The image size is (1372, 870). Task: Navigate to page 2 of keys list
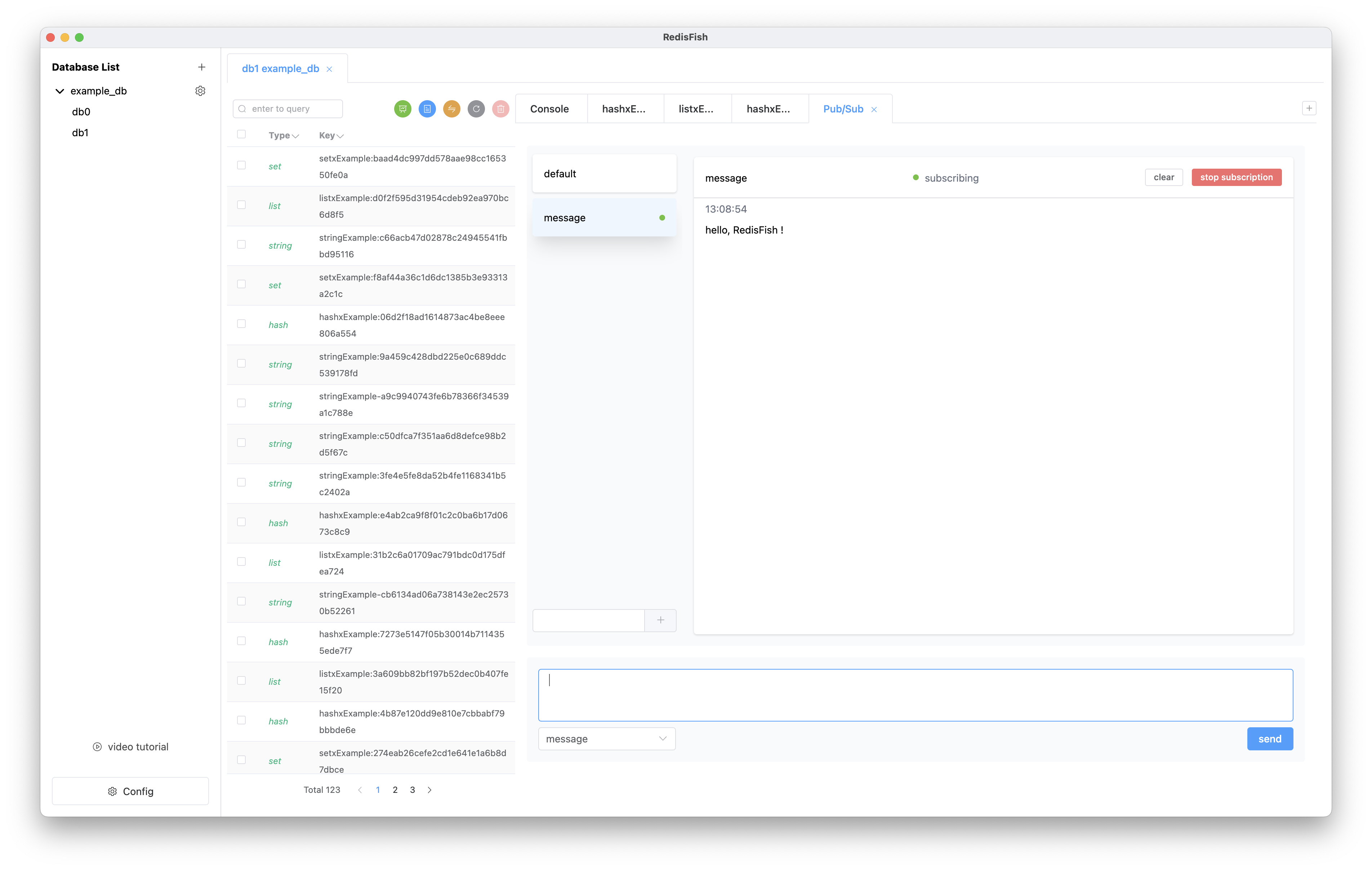click(x=395, y=789)
